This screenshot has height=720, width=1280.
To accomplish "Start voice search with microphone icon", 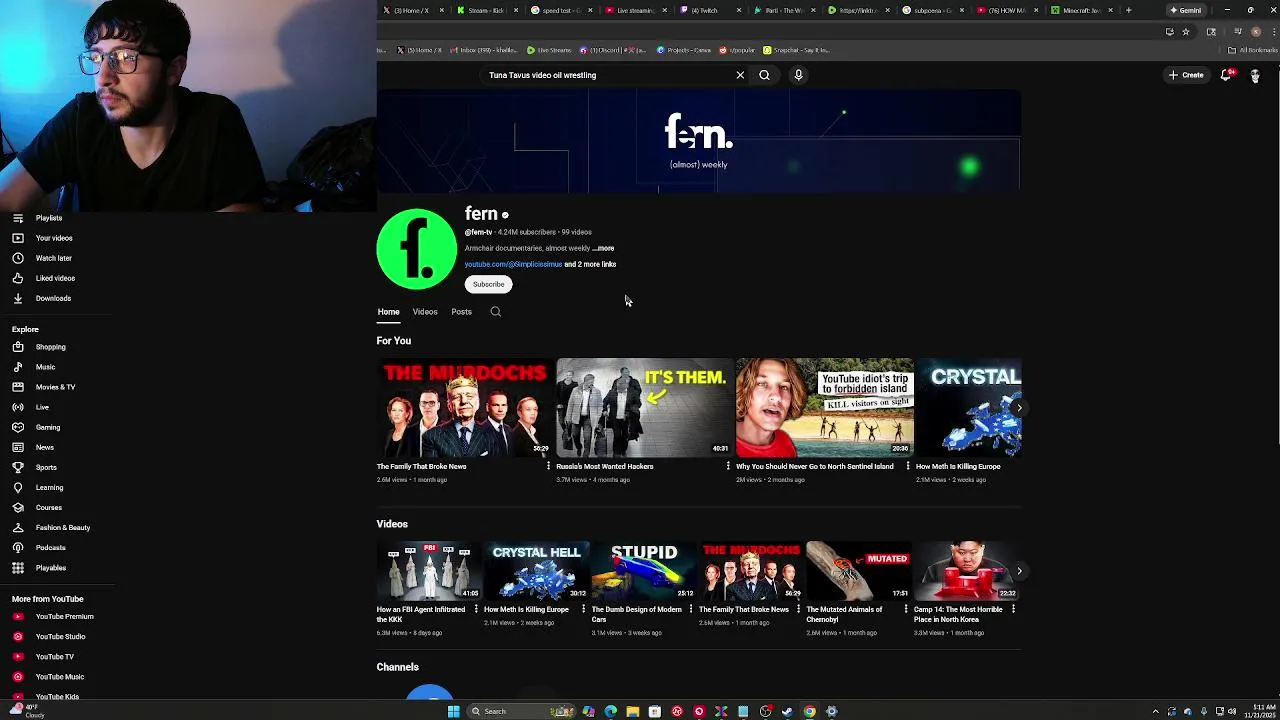I will [798, 75].
